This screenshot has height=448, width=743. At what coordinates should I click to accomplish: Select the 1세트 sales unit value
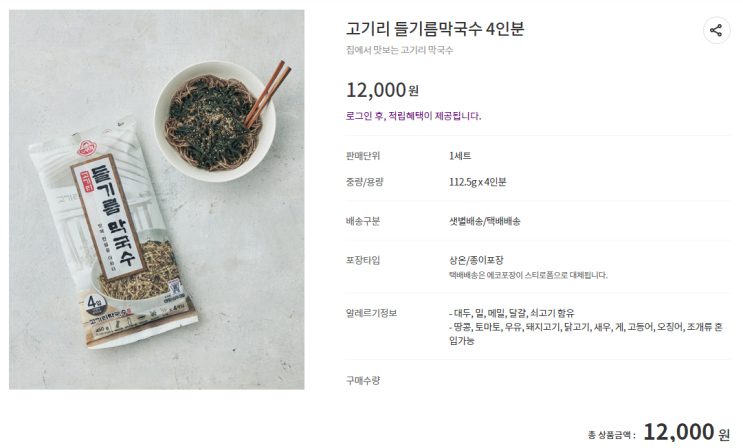(x=460, y=156)
